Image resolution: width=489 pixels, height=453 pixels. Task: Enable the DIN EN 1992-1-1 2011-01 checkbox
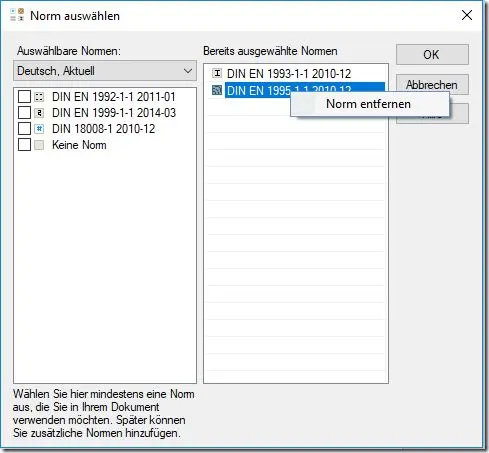click(x=24, y=97)
